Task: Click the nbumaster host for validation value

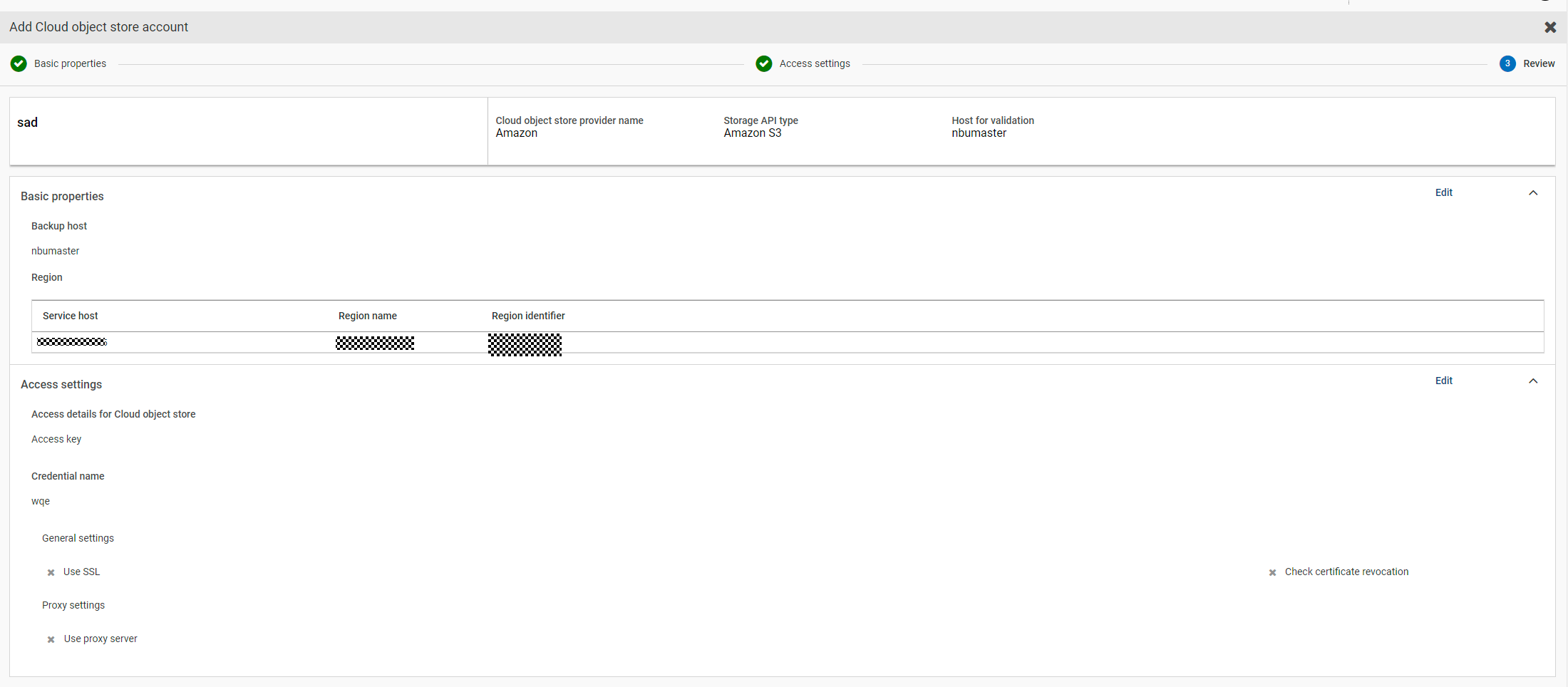Action: click(x=979, y=133)
